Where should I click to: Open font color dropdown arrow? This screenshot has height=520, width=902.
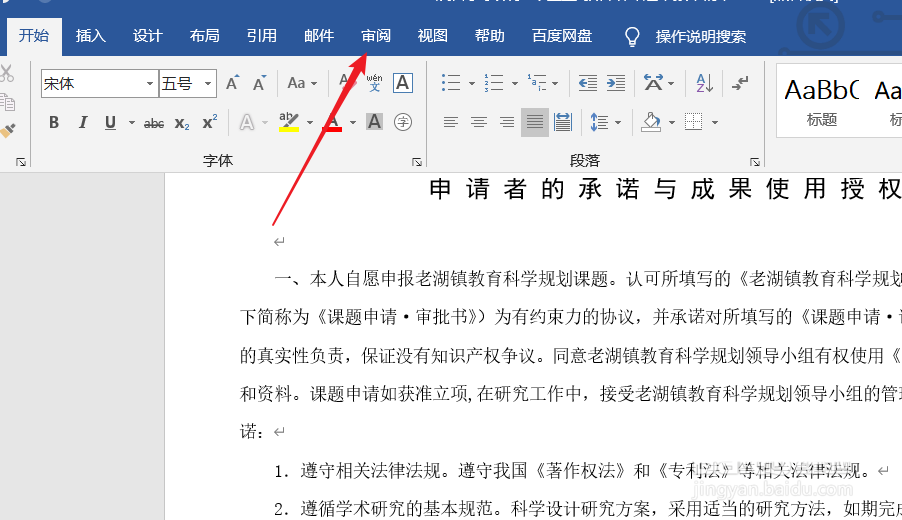pos(353,123)
